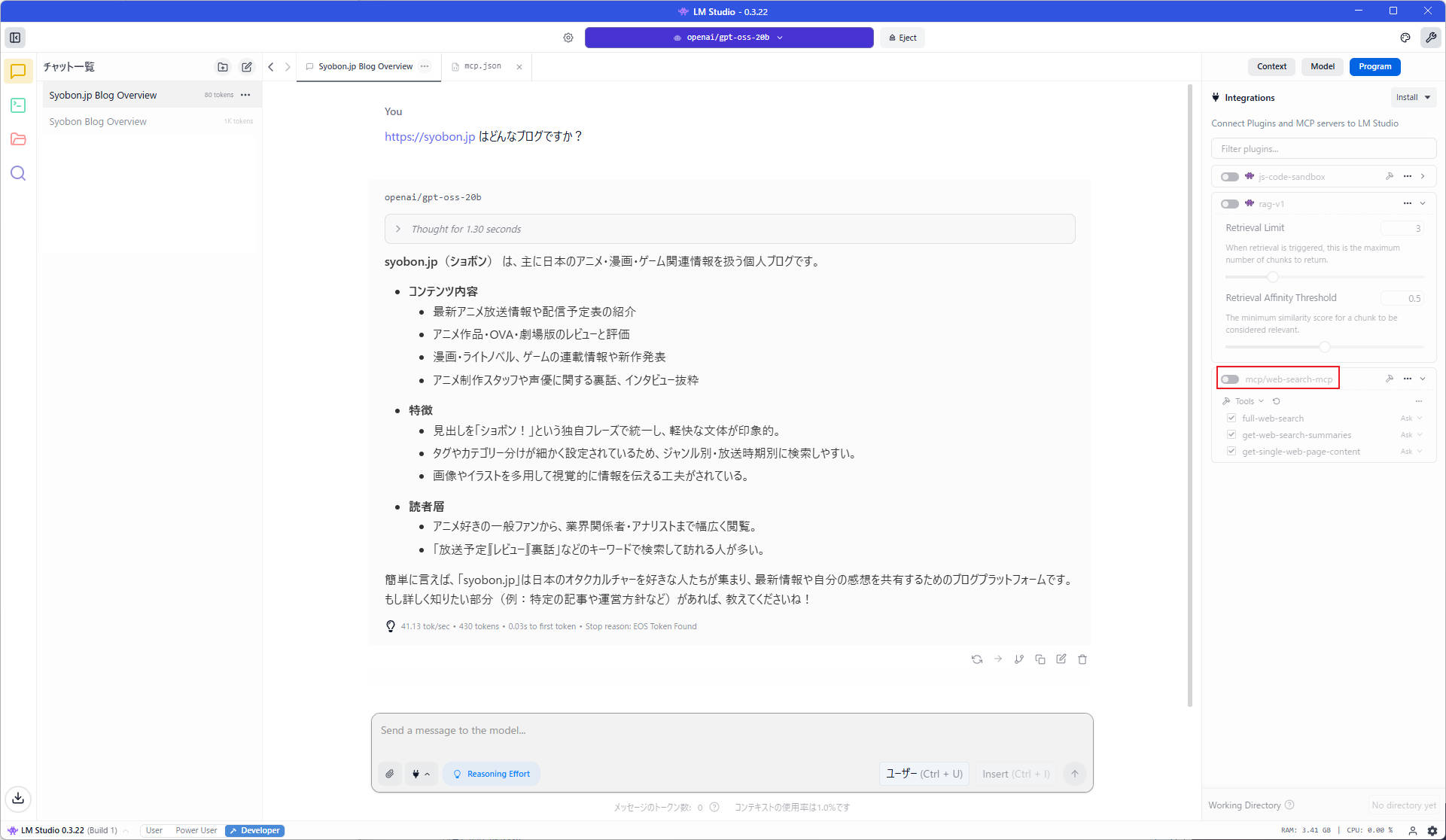Switch to the mcp.json tab
The image size is (1446, 840).
tap(482, 67)
